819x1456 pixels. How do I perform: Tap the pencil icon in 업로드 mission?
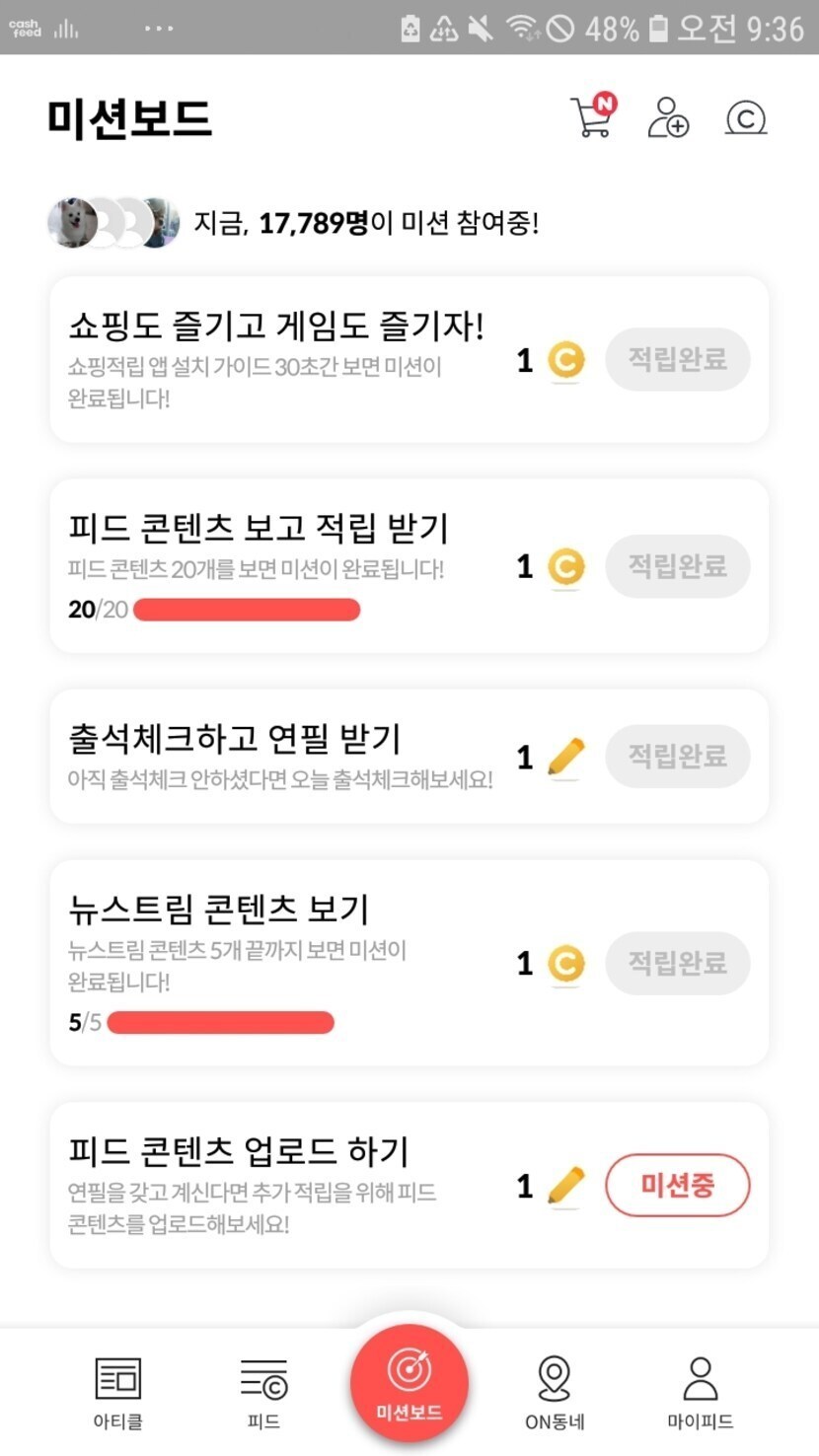(565, 1186)
